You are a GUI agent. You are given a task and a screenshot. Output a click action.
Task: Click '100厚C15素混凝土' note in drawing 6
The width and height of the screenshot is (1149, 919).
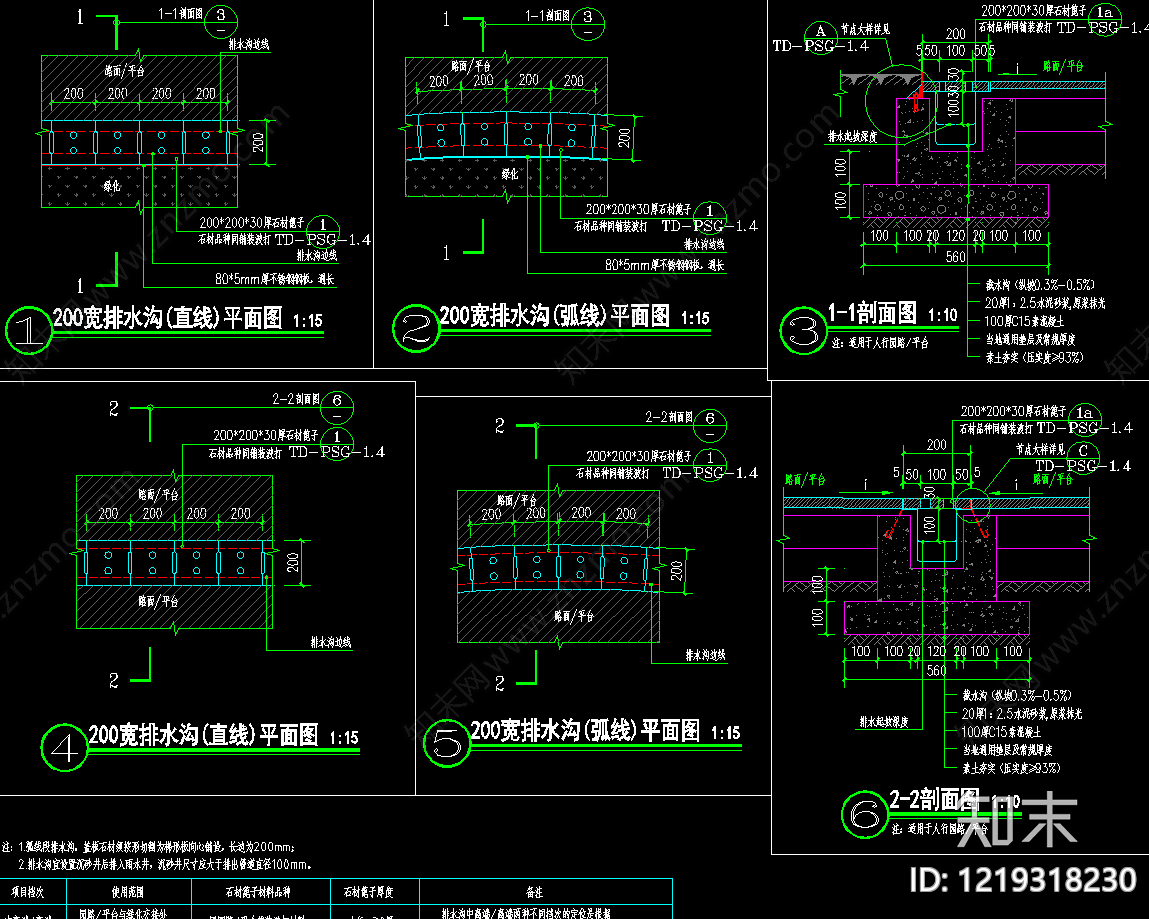pos(1001,731)
